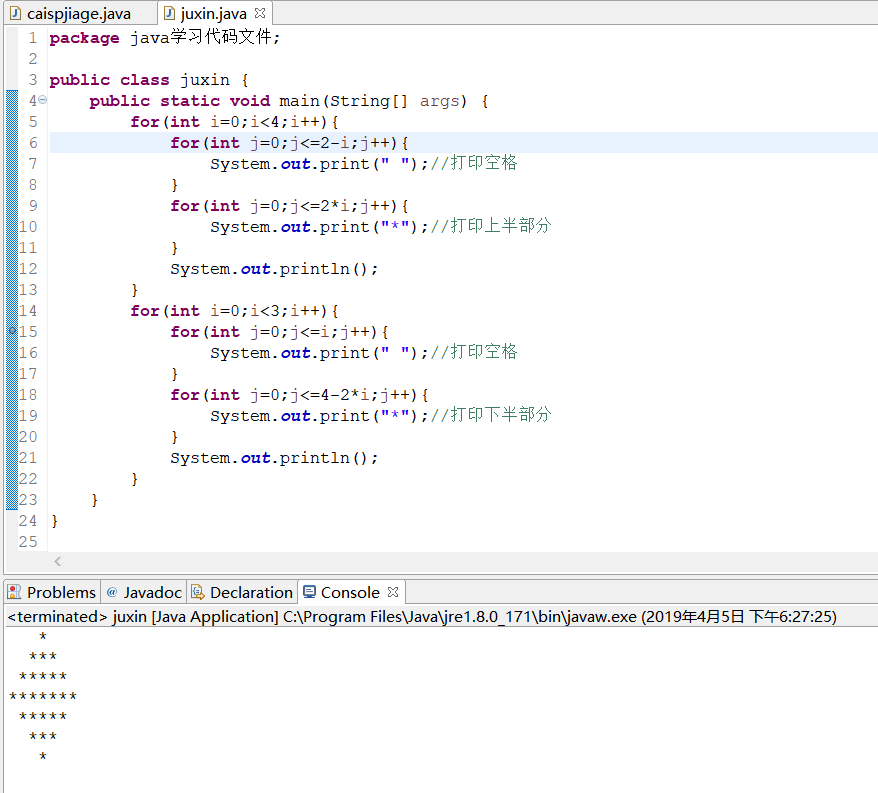This screenshot has width=878, height=793.
Task: Click the left arrow of the editor horizontal scrollbar
Action: [58, 561]
